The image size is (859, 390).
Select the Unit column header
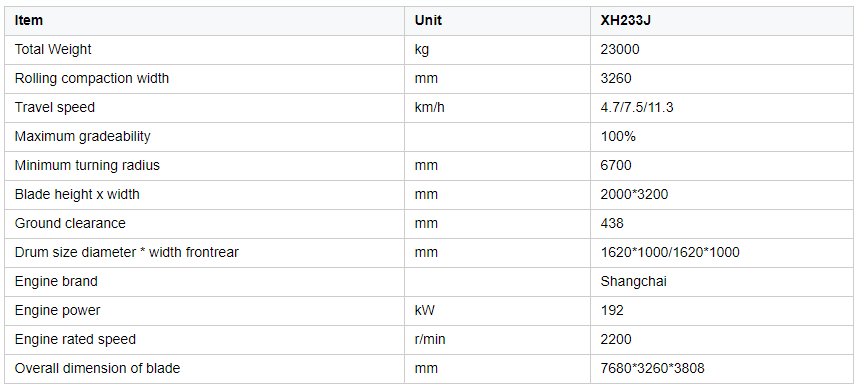428,21
